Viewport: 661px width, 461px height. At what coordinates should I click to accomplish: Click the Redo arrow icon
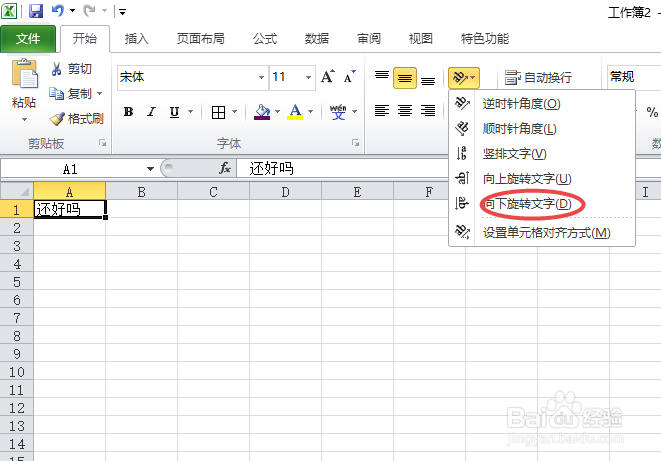click(89, 11)
